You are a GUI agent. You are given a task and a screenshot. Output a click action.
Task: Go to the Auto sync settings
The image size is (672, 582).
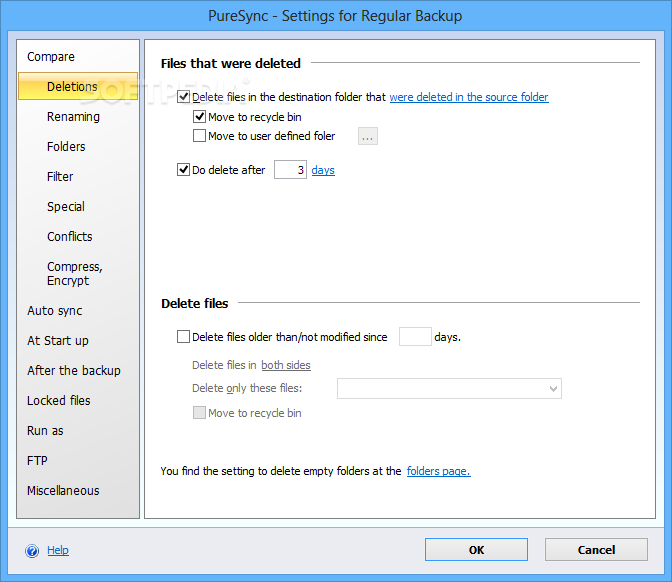point(54,311)
